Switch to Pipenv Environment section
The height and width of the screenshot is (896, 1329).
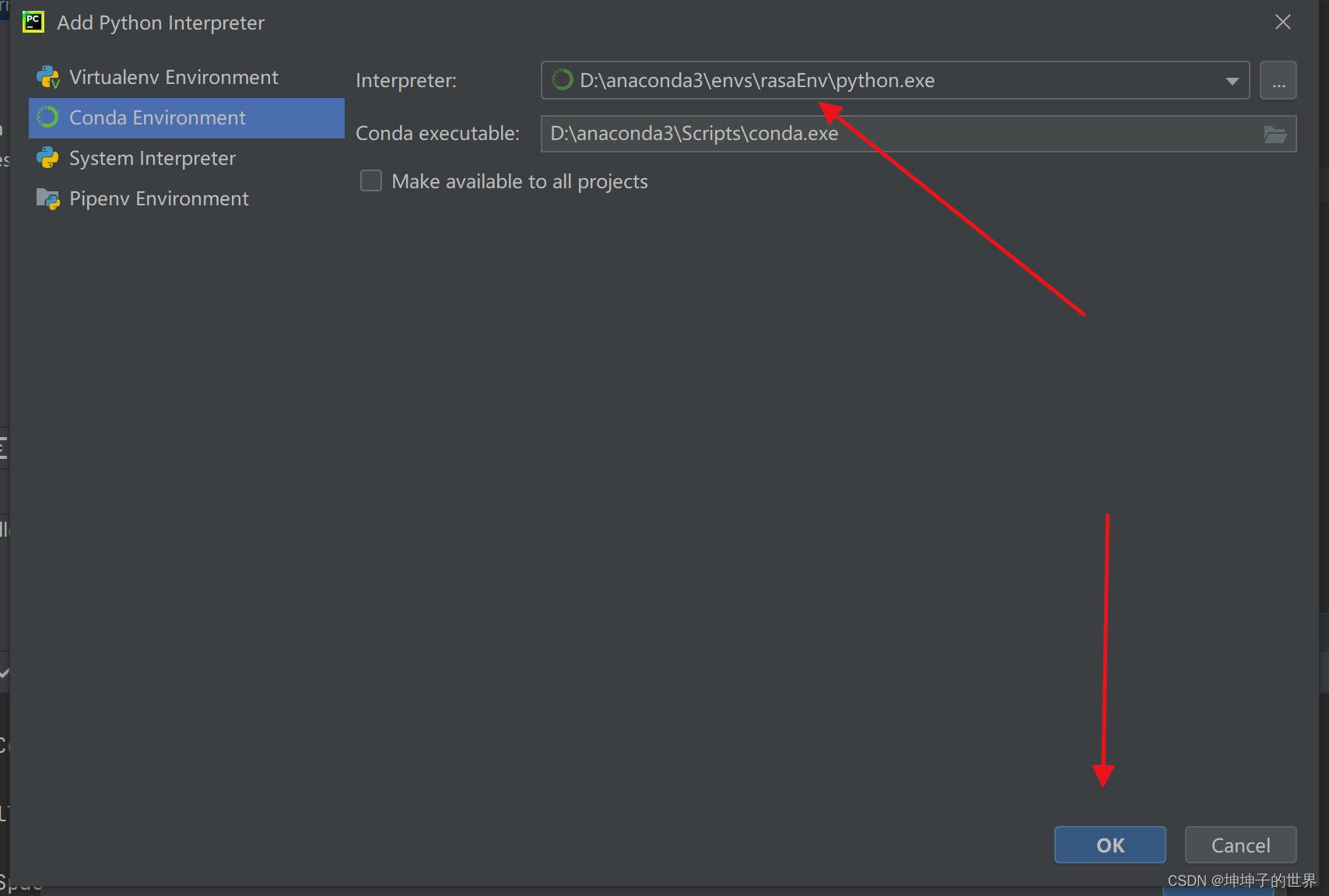159,198
